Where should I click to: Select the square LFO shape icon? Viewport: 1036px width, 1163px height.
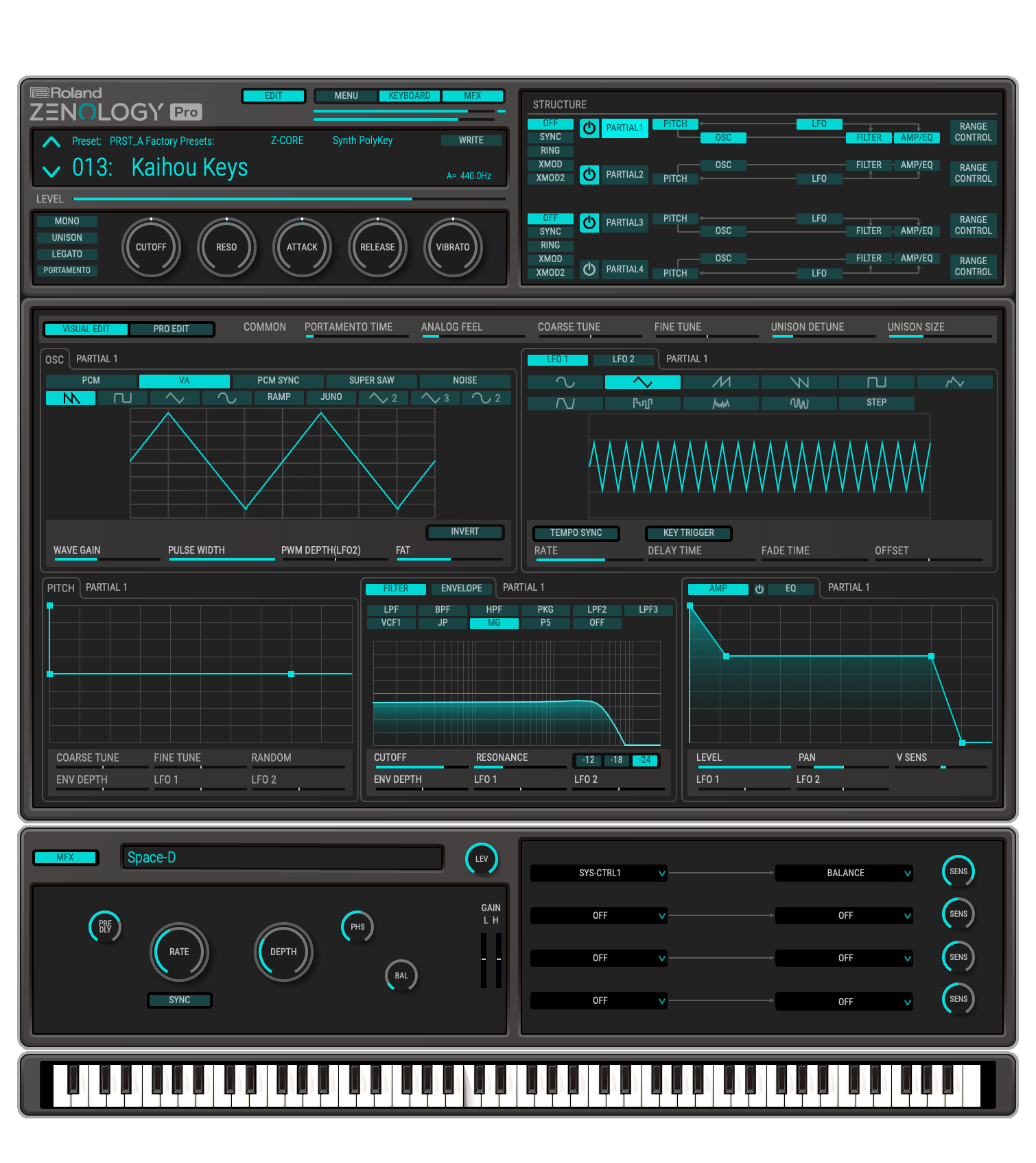[x=877, y=382]
